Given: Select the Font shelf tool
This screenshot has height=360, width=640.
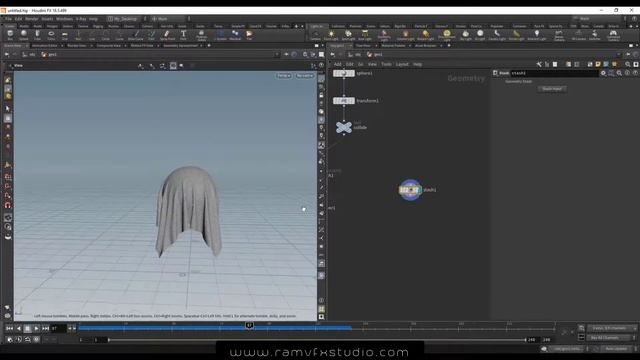Looking at the screenshot, I should pyautogui.click(x=183, y=35).
